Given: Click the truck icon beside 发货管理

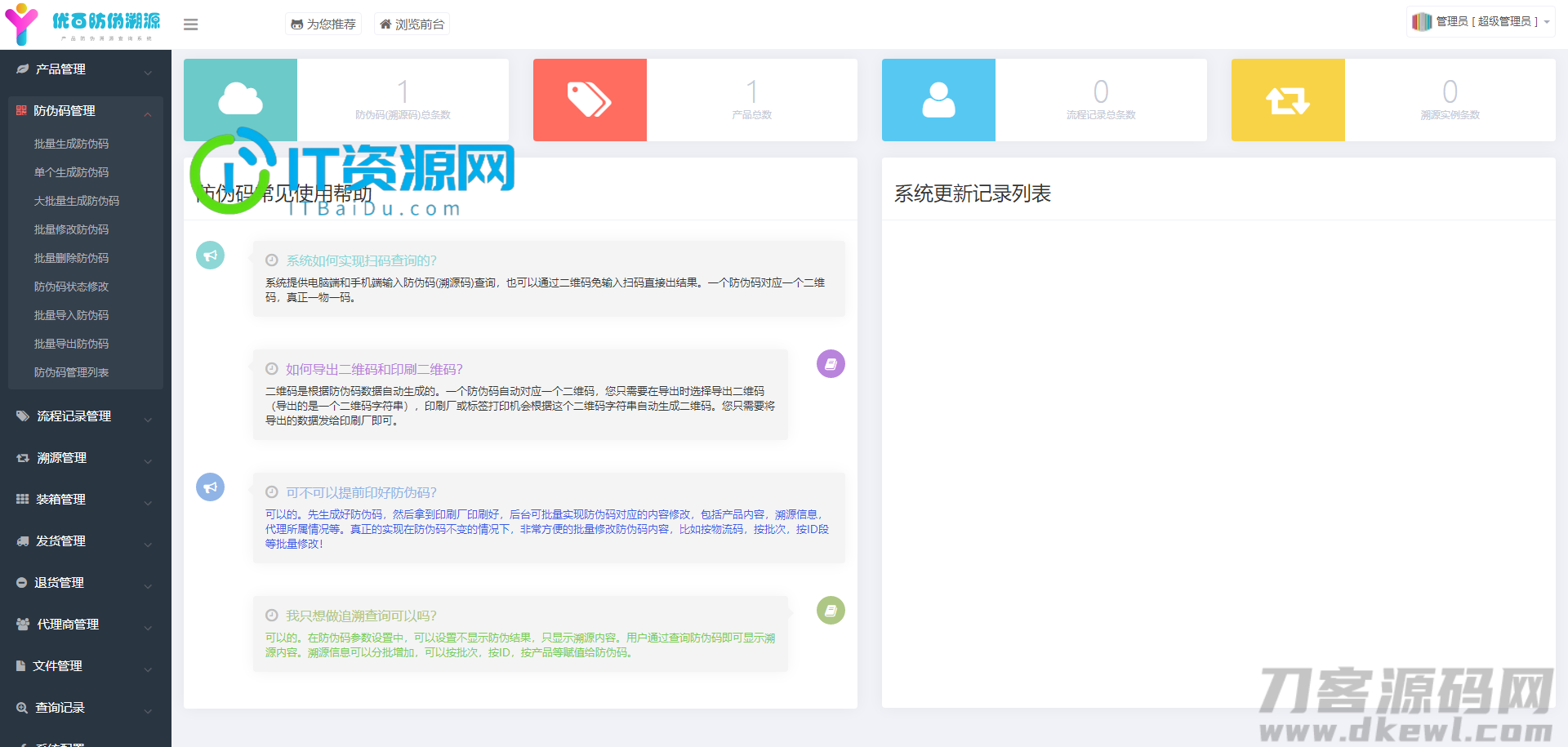Looking at the screenshot, I should click(x=23, y=541).
